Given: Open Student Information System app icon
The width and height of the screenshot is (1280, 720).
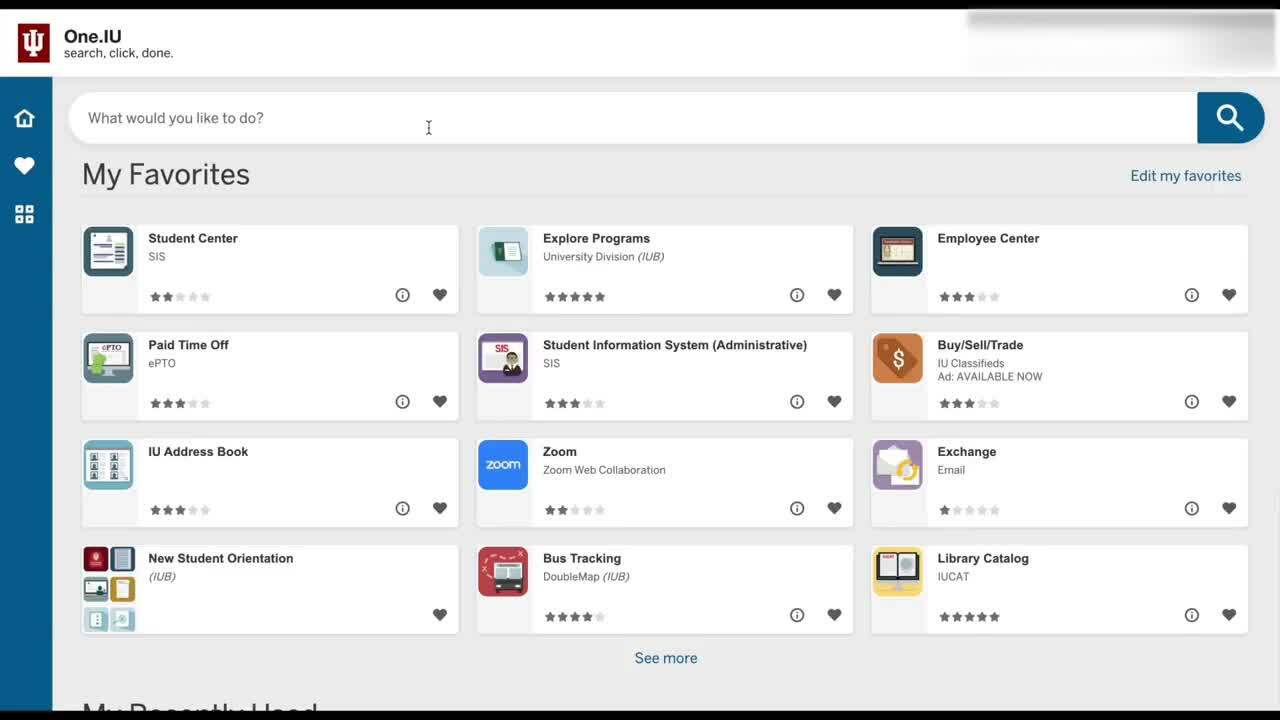Looking at the screenshot, I should pos(503,358).
